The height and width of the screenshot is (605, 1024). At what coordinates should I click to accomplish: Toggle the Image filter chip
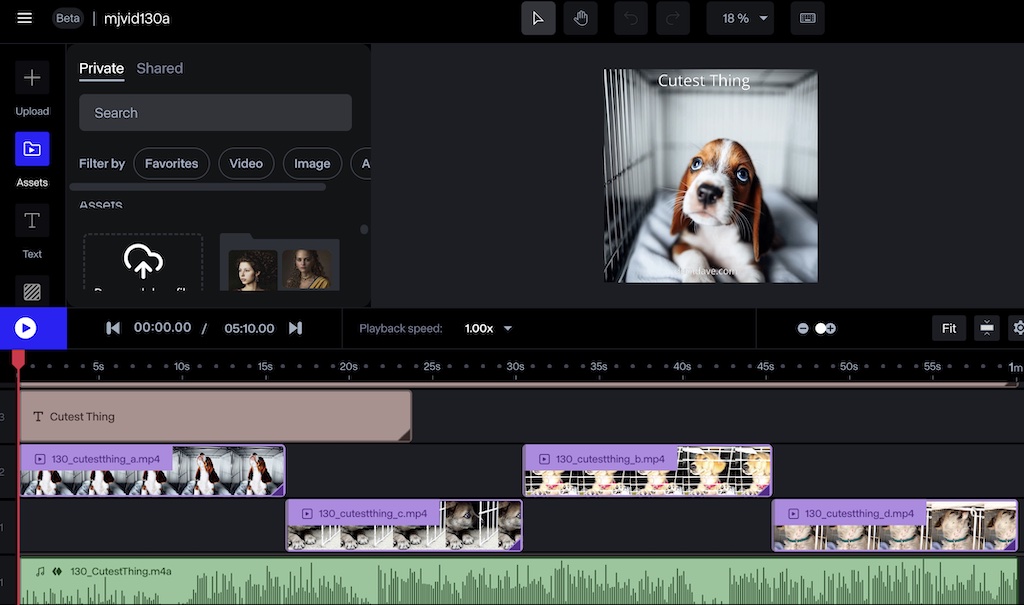(312, 164)
